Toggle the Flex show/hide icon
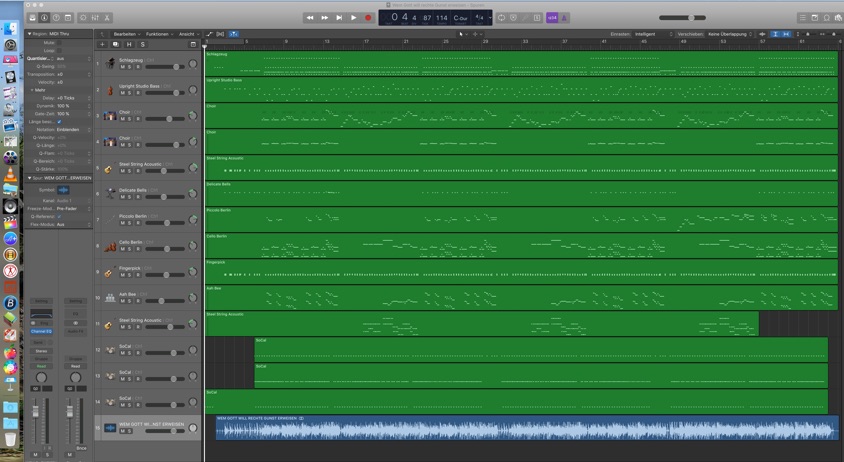This screenshot has width=844, height=462. point(220,34)
